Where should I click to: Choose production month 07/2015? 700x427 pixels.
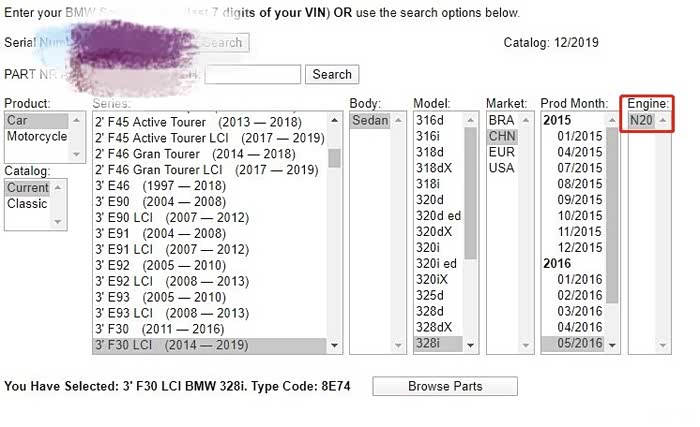[x=579, y=168]
